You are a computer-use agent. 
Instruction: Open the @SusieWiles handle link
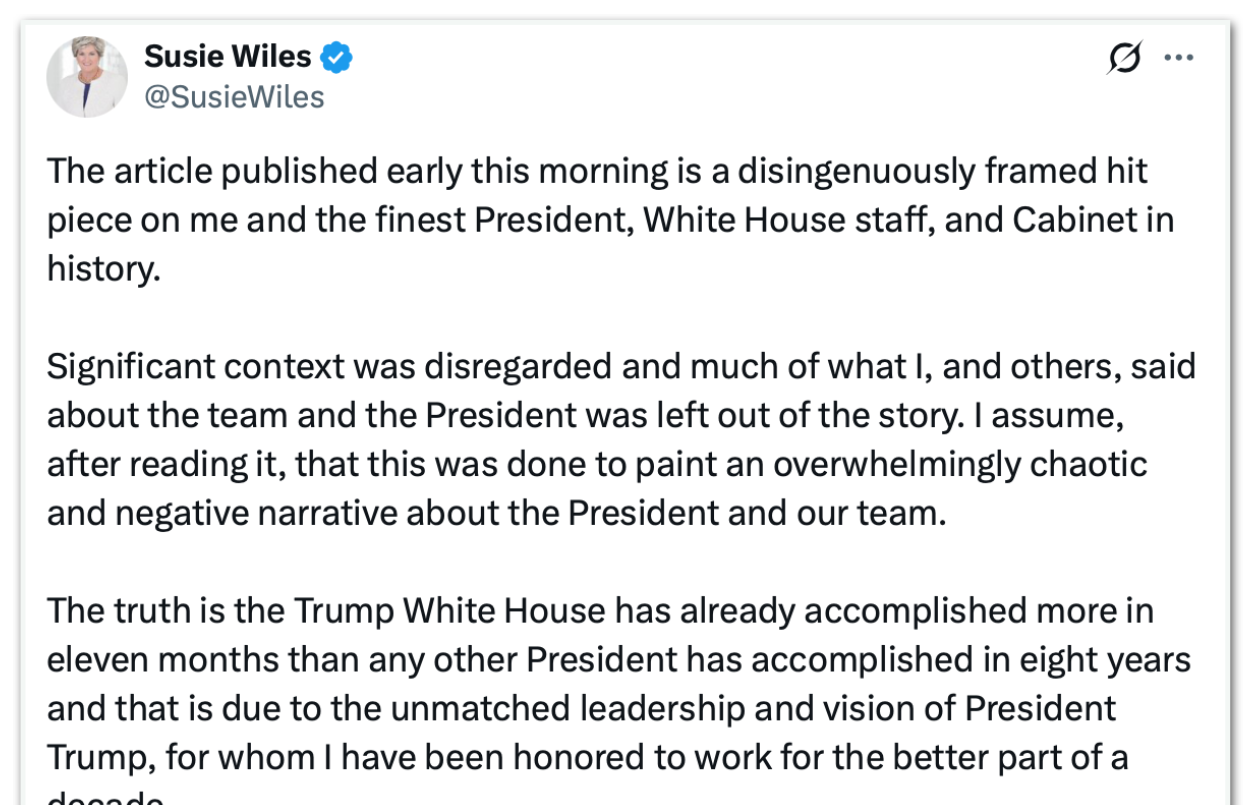[234, 97]
